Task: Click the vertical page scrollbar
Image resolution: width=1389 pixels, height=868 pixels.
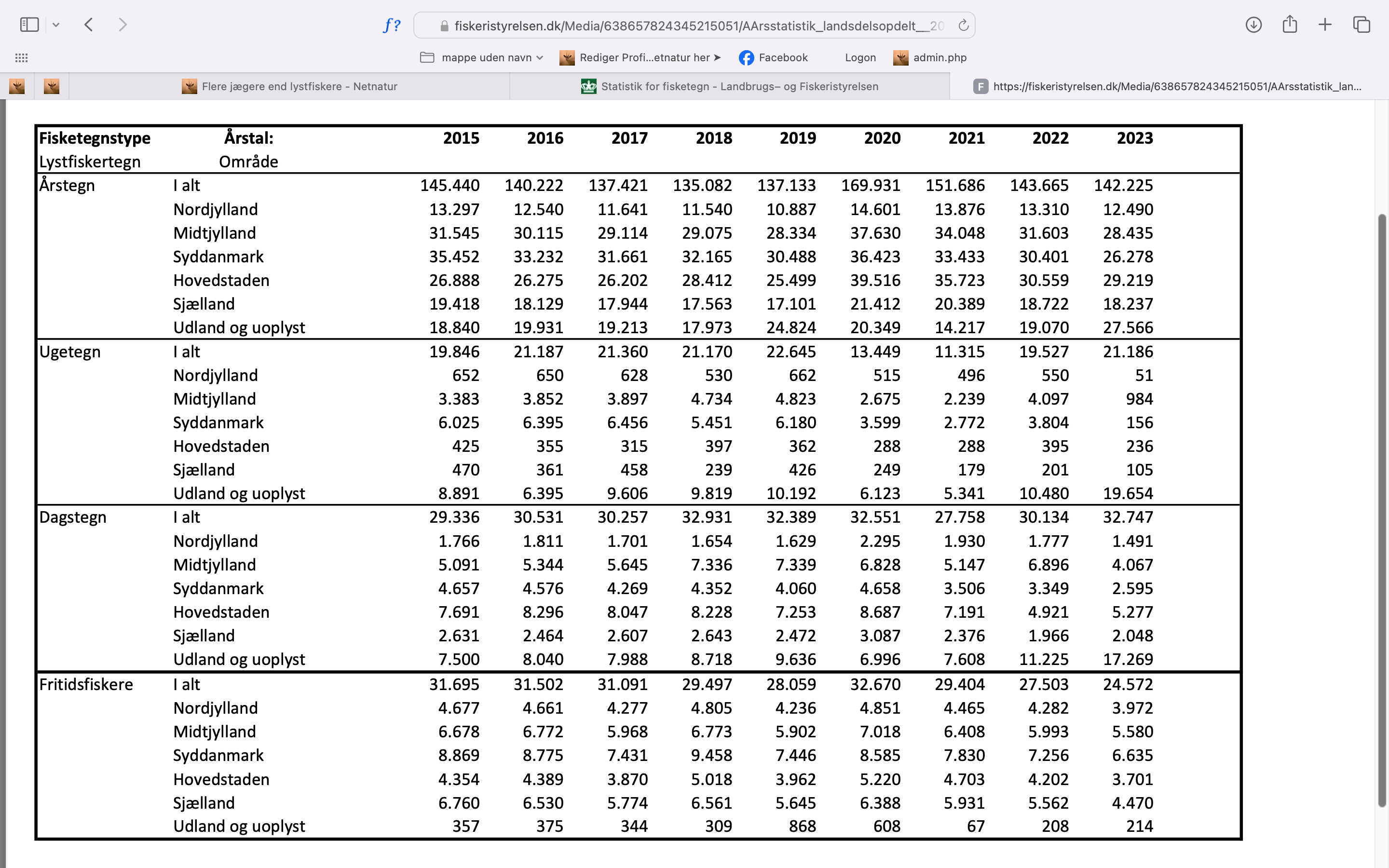Action: pos(1382,511)
